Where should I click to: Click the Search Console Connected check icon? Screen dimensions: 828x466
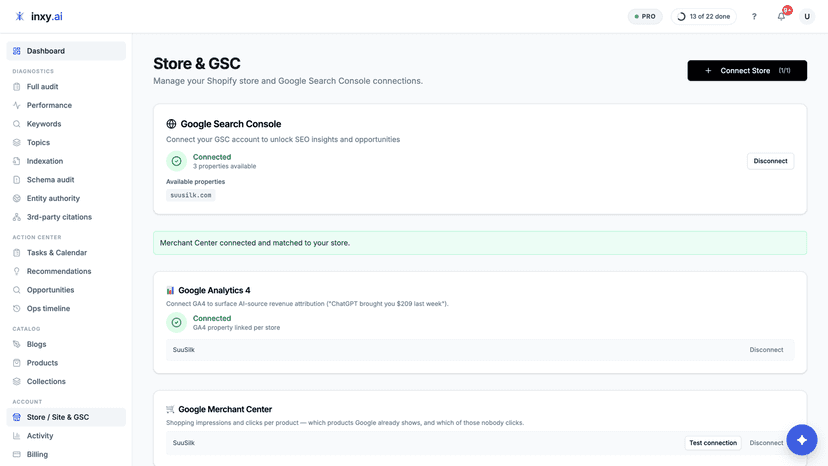click(x=176, y=161)
